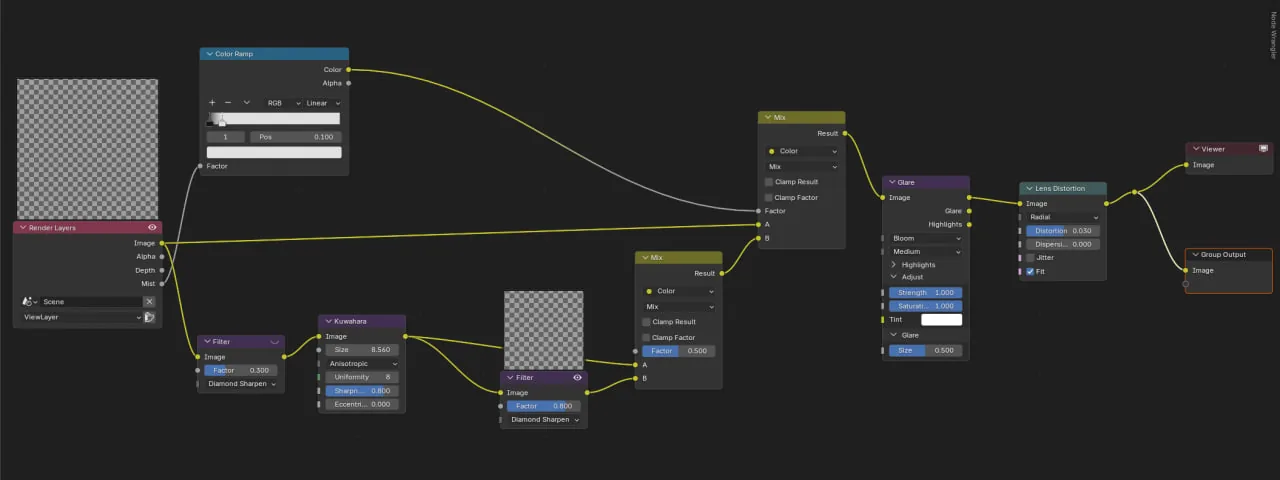Click the Size field in Kuwahara node
Viewport: 1280px width, 480px height.
pyautogui.click(x=362, y=350)
